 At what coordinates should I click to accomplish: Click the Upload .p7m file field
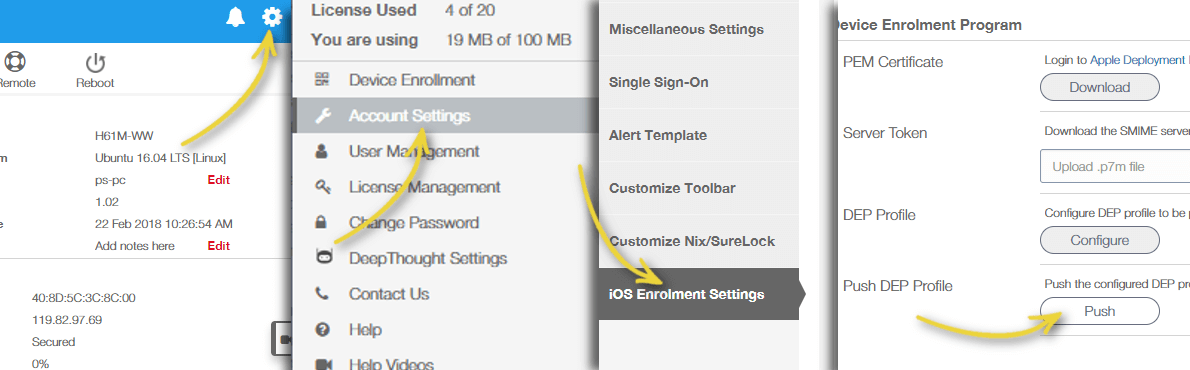[x=1115, y=167]
